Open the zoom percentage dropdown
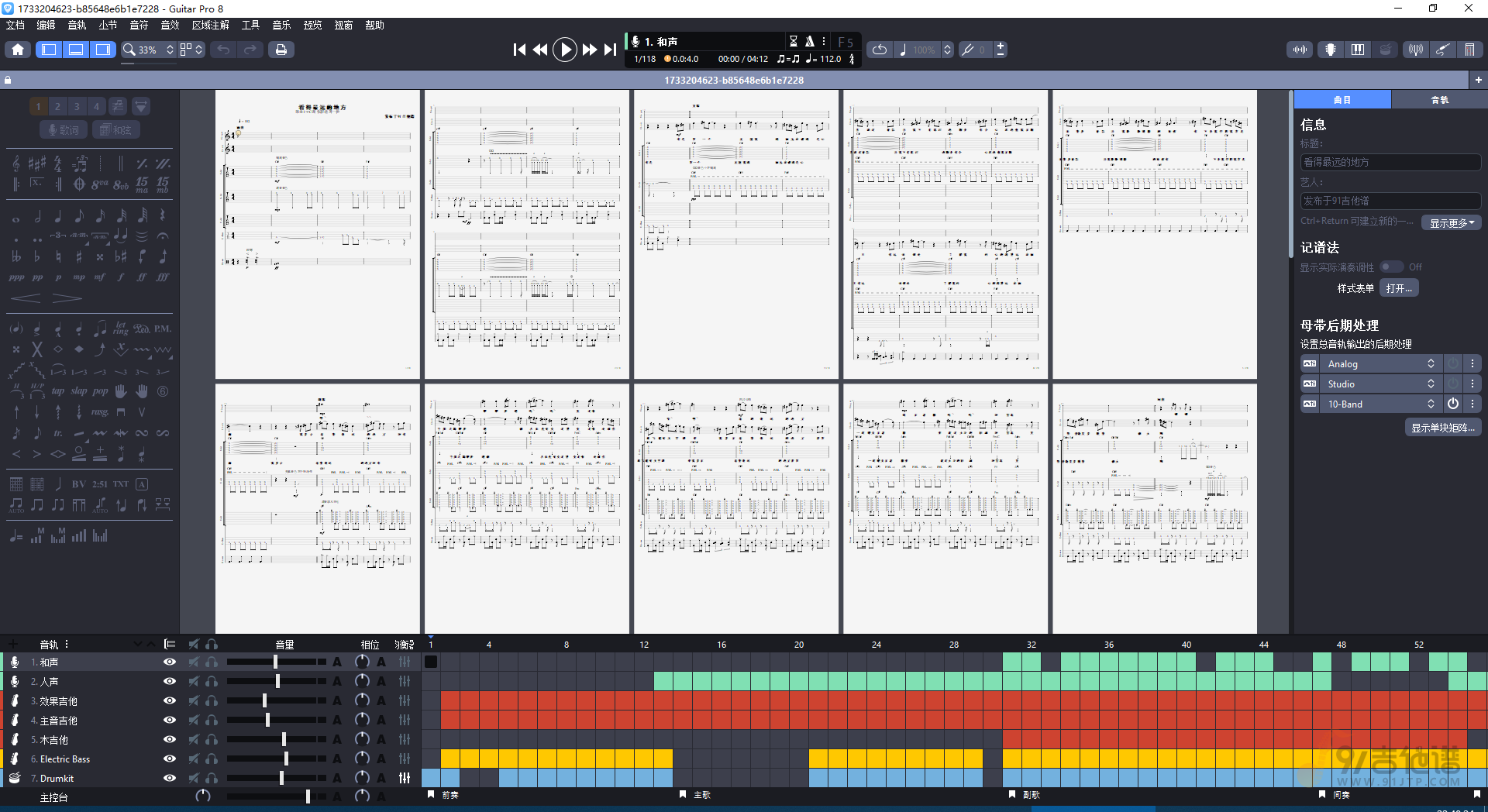 pos(147,50)
